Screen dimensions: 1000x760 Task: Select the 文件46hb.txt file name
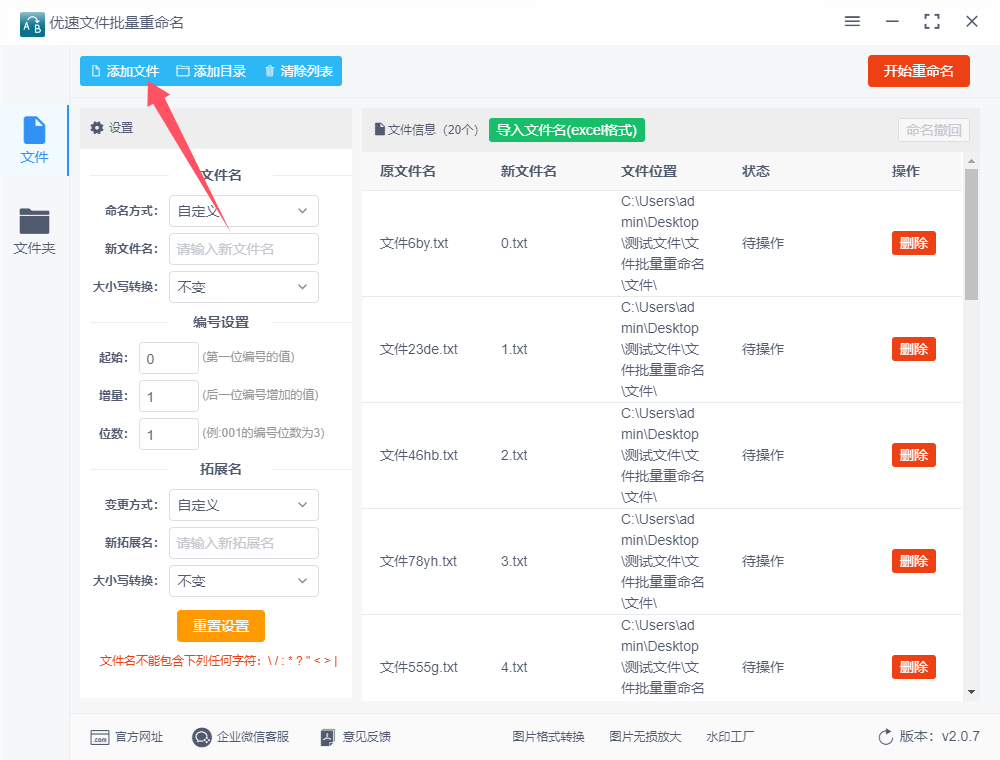tap(419, 455)
